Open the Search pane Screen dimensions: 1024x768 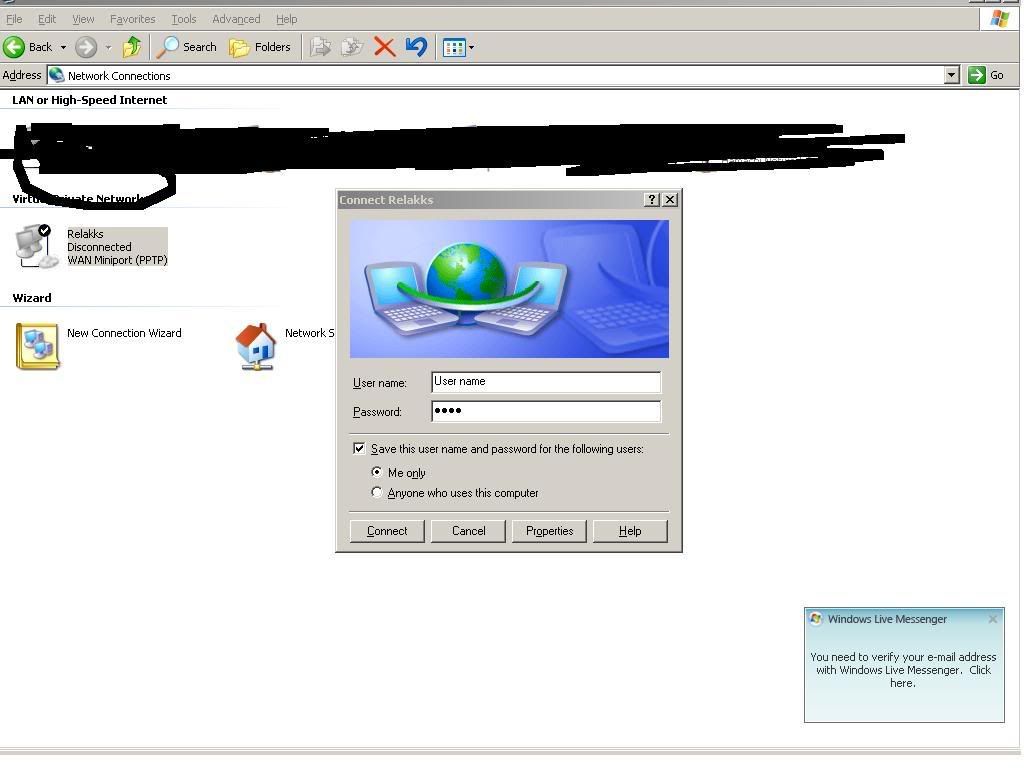tap(187, 47)
